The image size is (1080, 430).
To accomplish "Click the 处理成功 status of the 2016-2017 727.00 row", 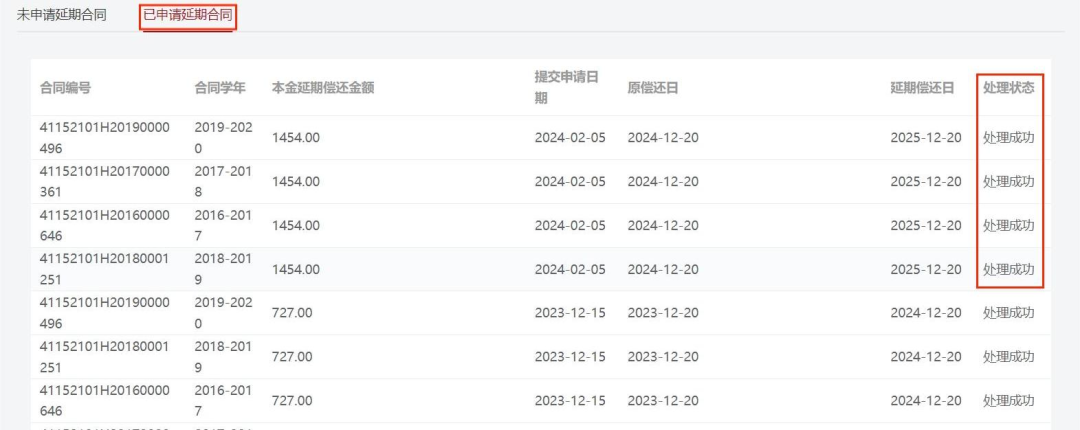I will coord(1008,401).
